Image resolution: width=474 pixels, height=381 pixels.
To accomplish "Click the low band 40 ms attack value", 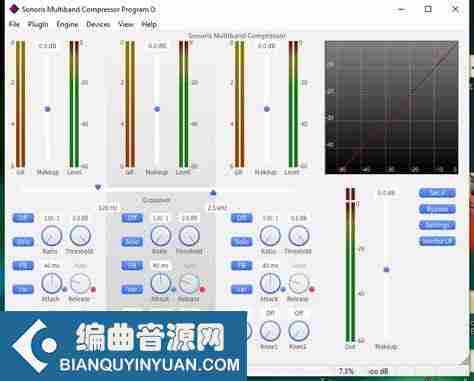I will point(52,266).
